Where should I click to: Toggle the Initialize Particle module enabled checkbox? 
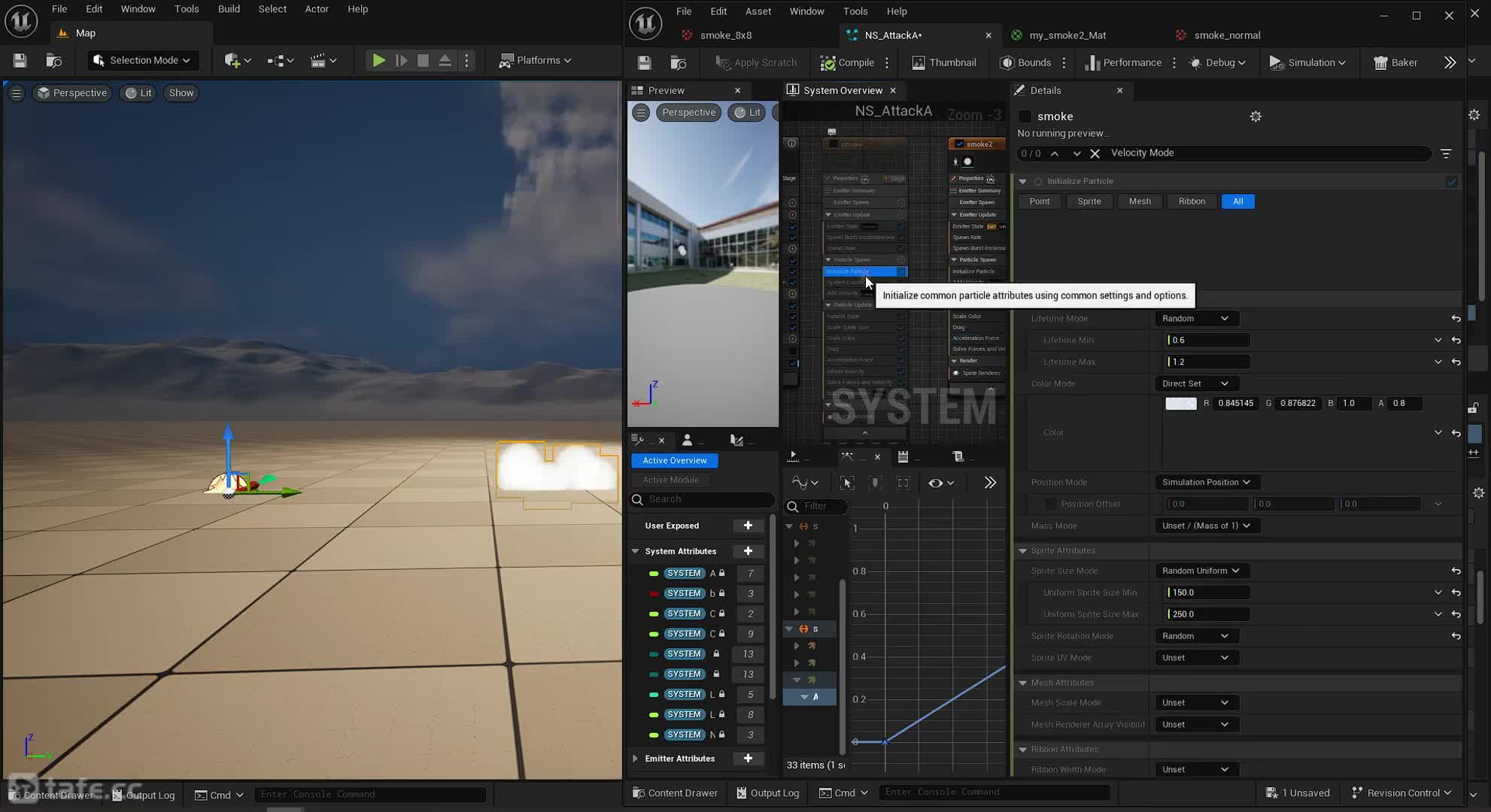[x=1451, y=181]
